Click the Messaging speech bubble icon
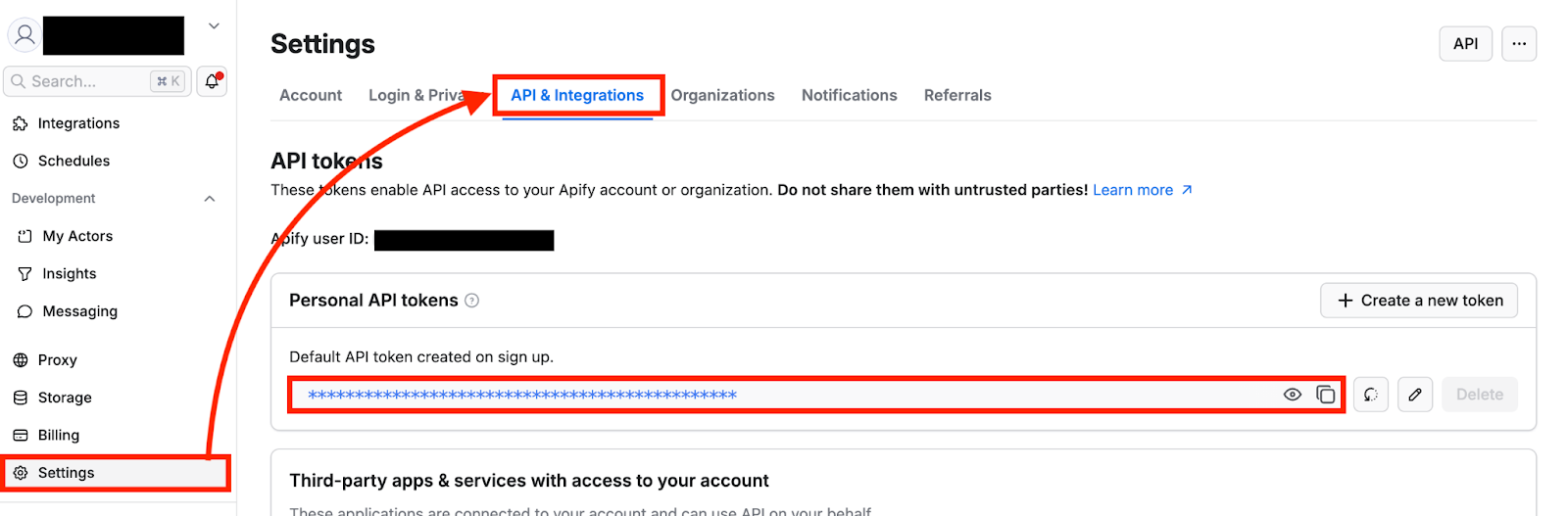Screen dimensions: 1568x516 (x=24, y=311)
